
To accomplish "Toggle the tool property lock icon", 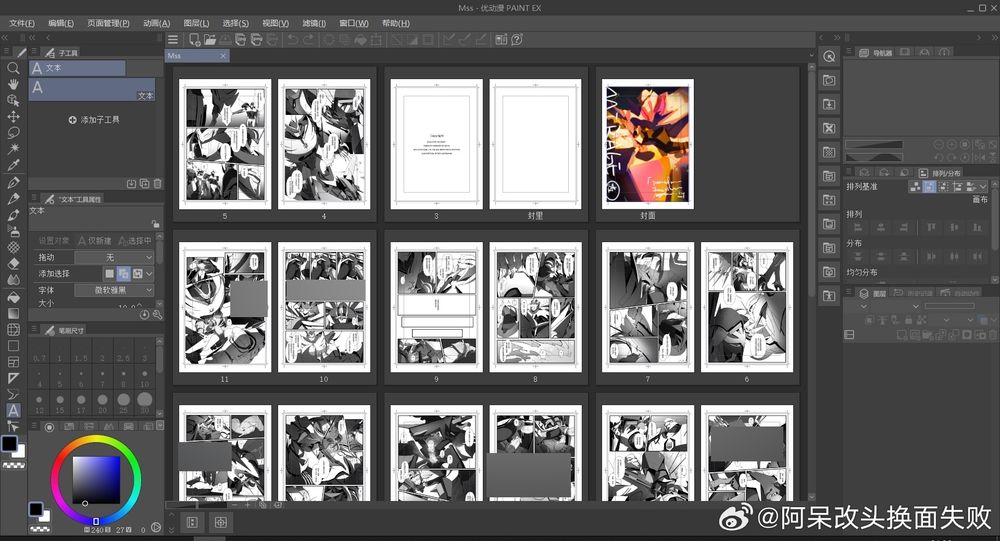I will [155, 224].
